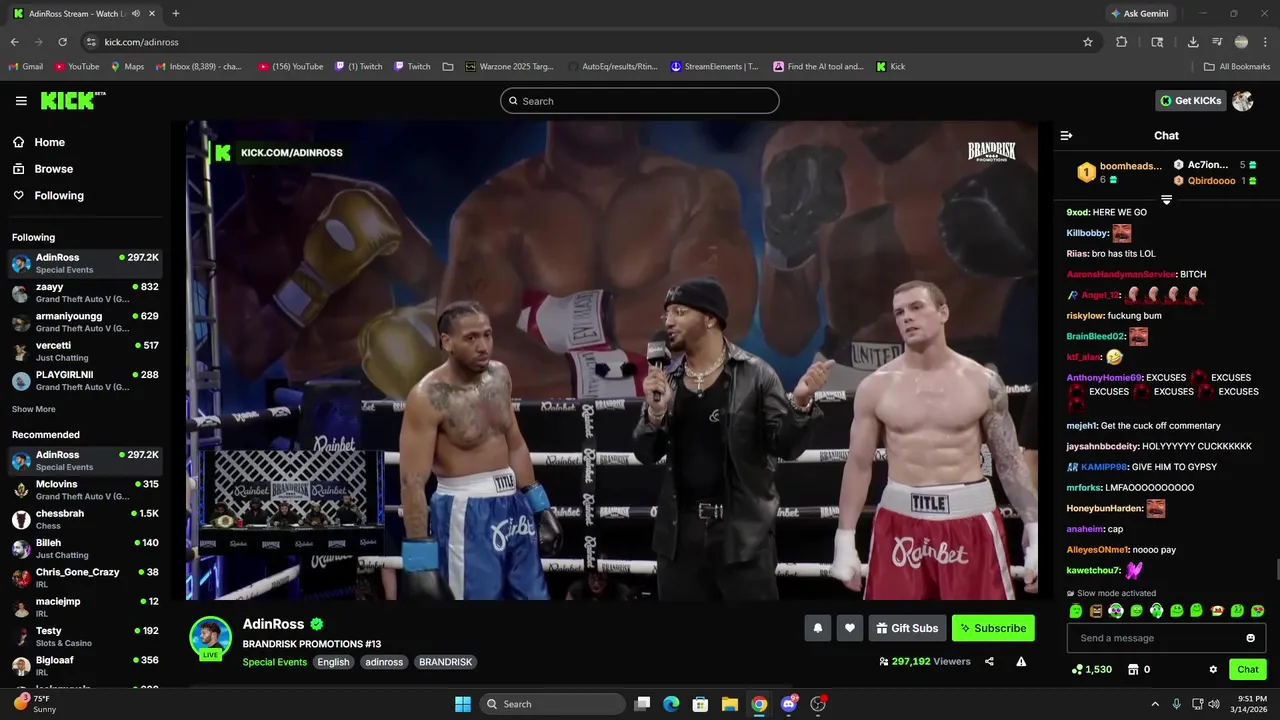Image resolution: width=1280 pixels, height=720 pixels.
Task: Select the AdinRoss Stream browser tab
Action: point(83,14)
